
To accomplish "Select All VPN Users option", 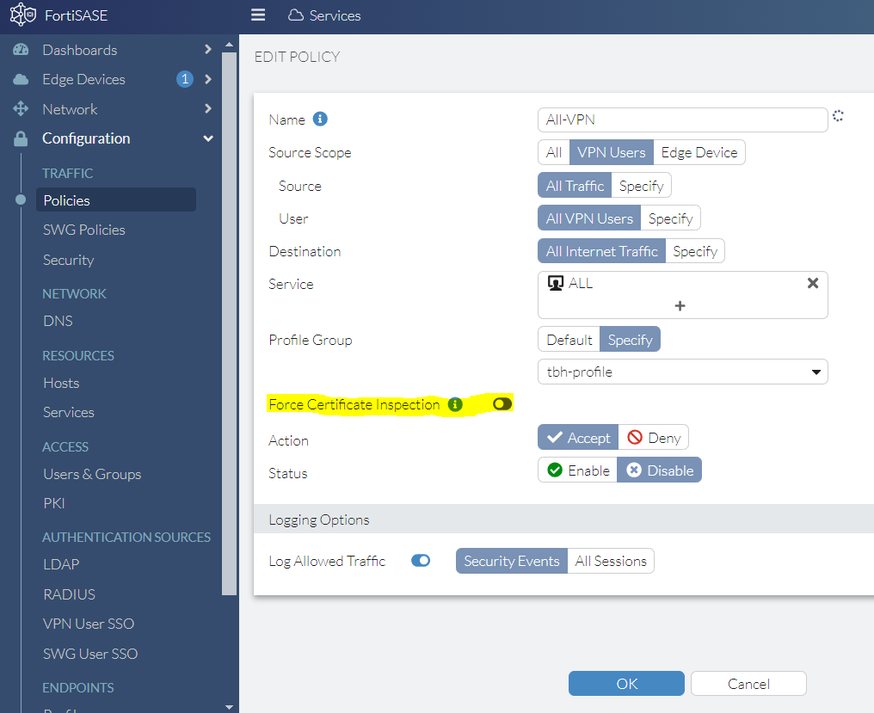I will (589, 219).
